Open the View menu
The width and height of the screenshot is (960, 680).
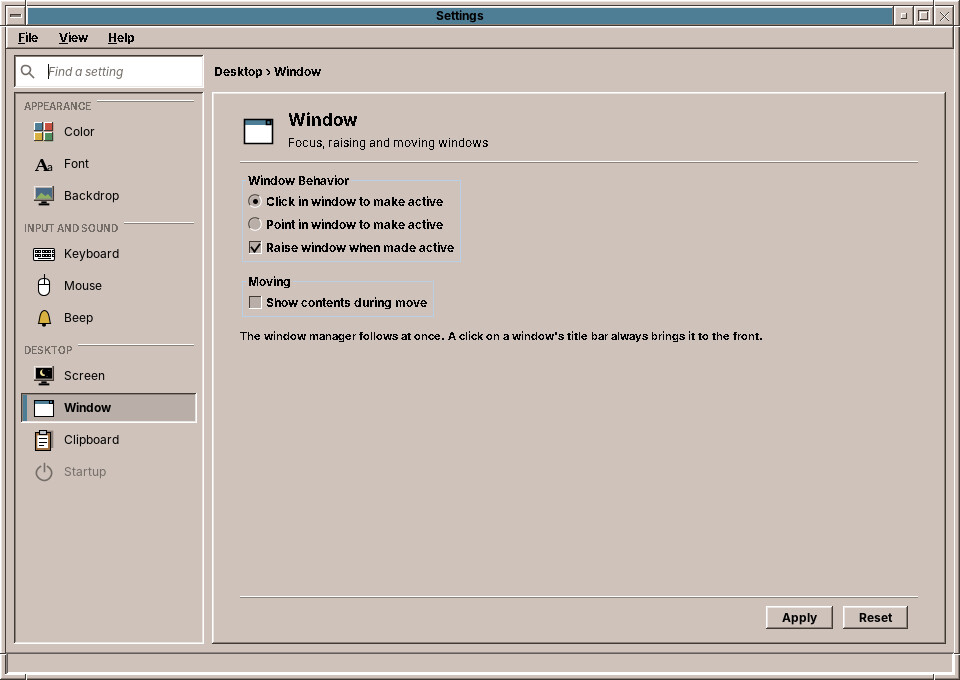click(73, 38)
